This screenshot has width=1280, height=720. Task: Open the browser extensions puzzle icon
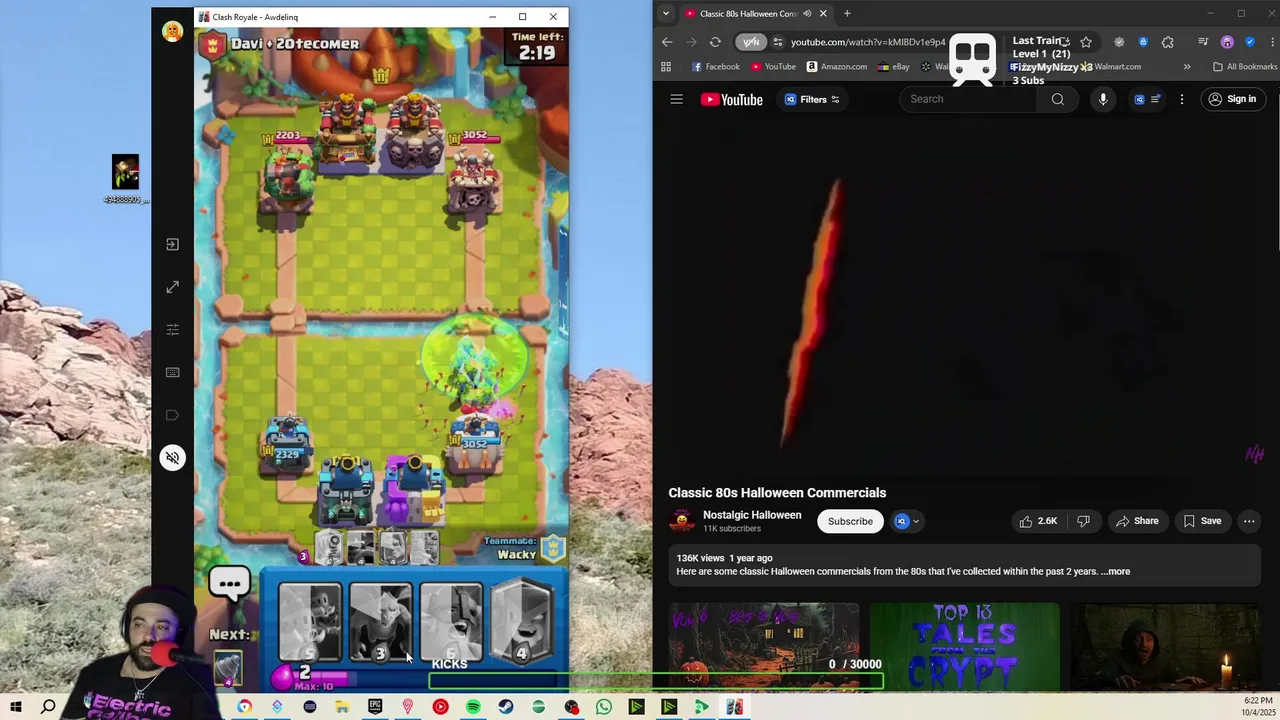1167,42
